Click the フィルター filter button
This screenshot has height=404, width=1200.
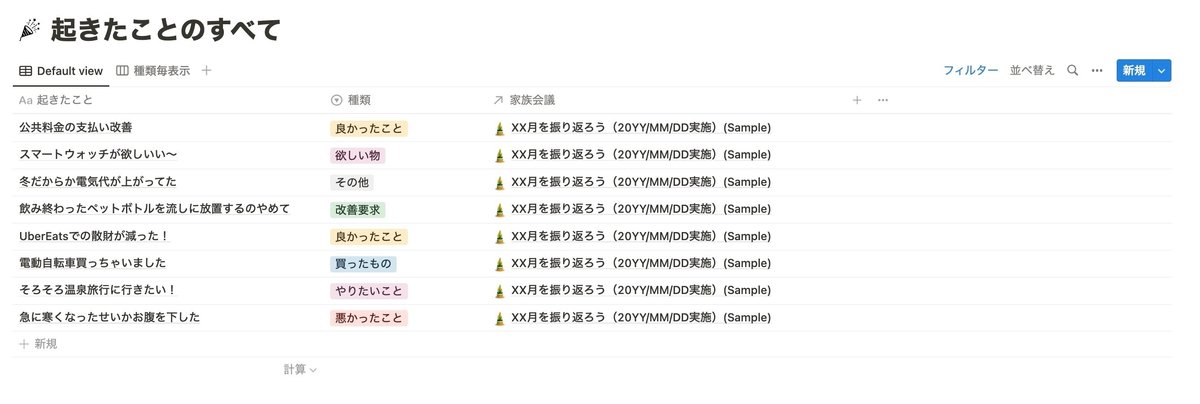970,71
